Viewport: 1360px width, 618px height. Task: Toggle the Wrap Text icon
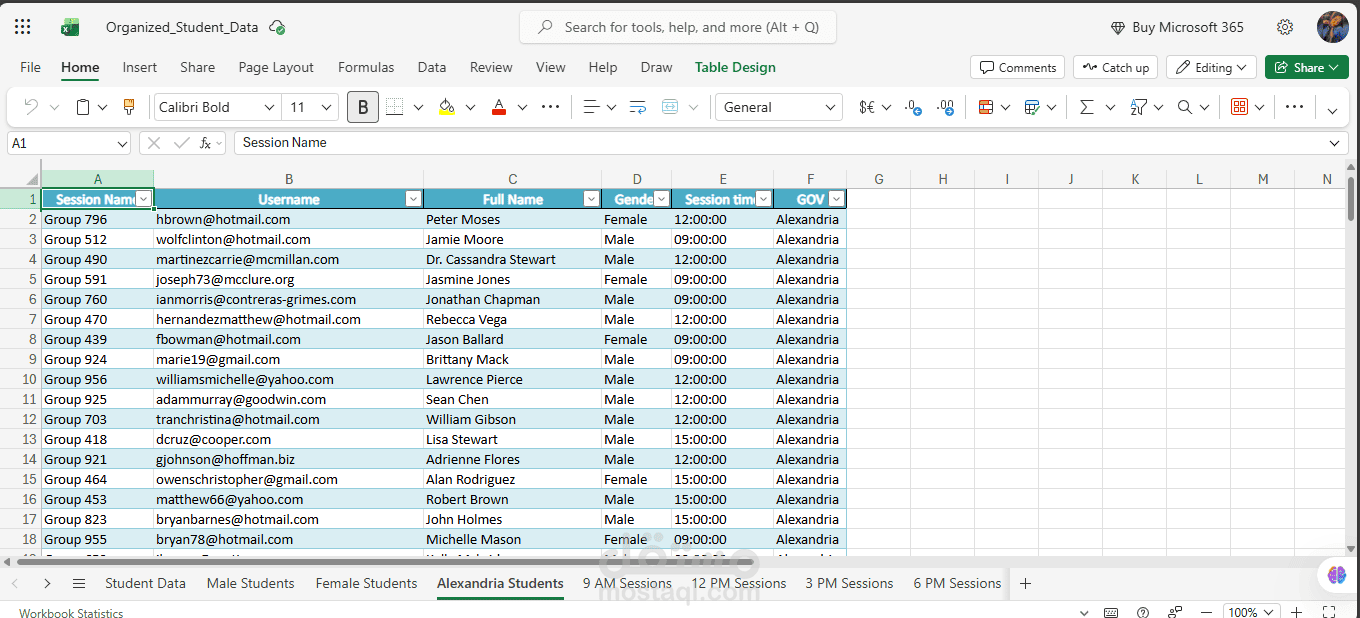click(637, 107)
